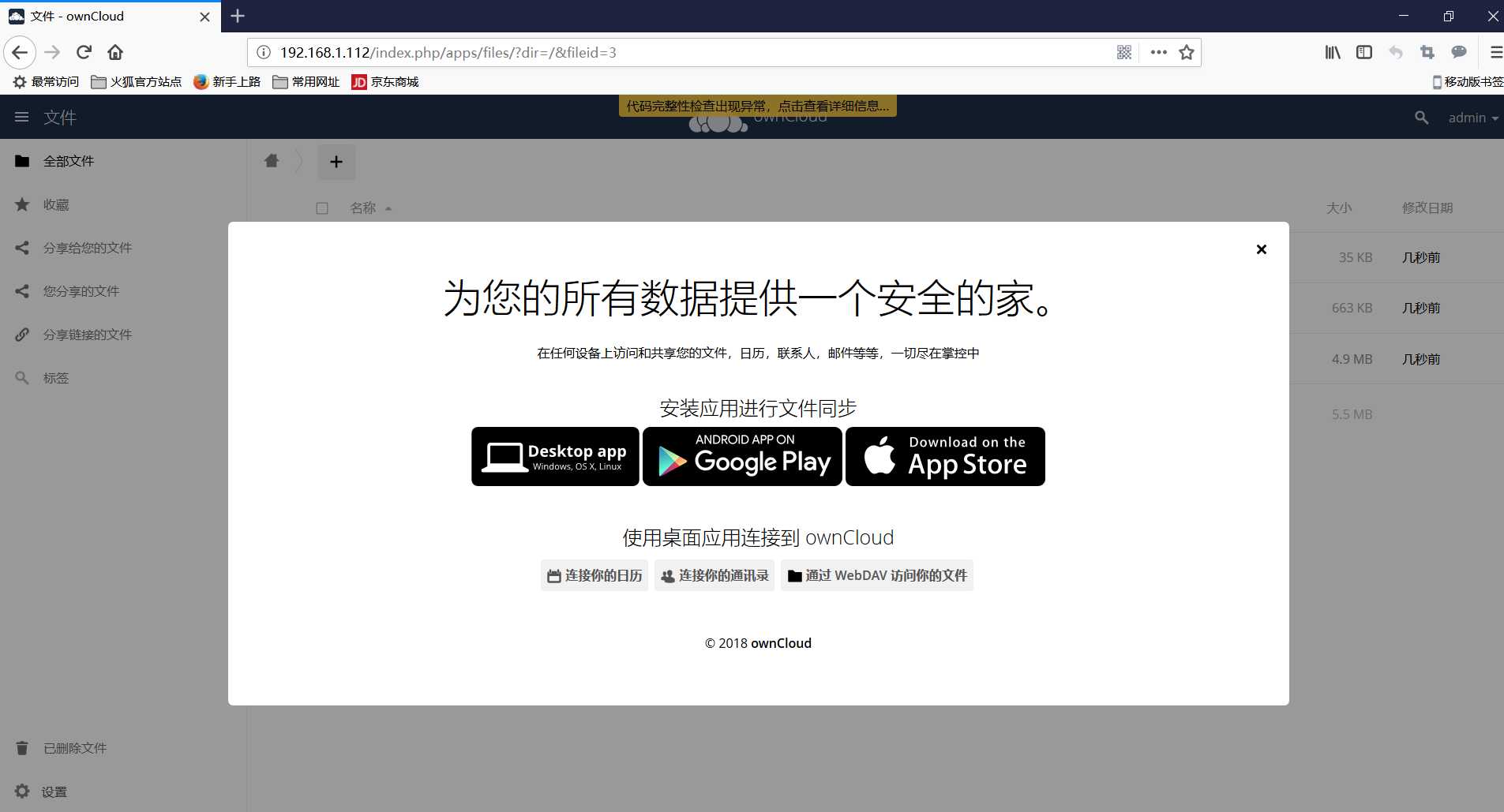The height and width of the screenshot is (812, 1504).
Task: Select 收藏 favorites in the sidebar
Action: (122, 204)
